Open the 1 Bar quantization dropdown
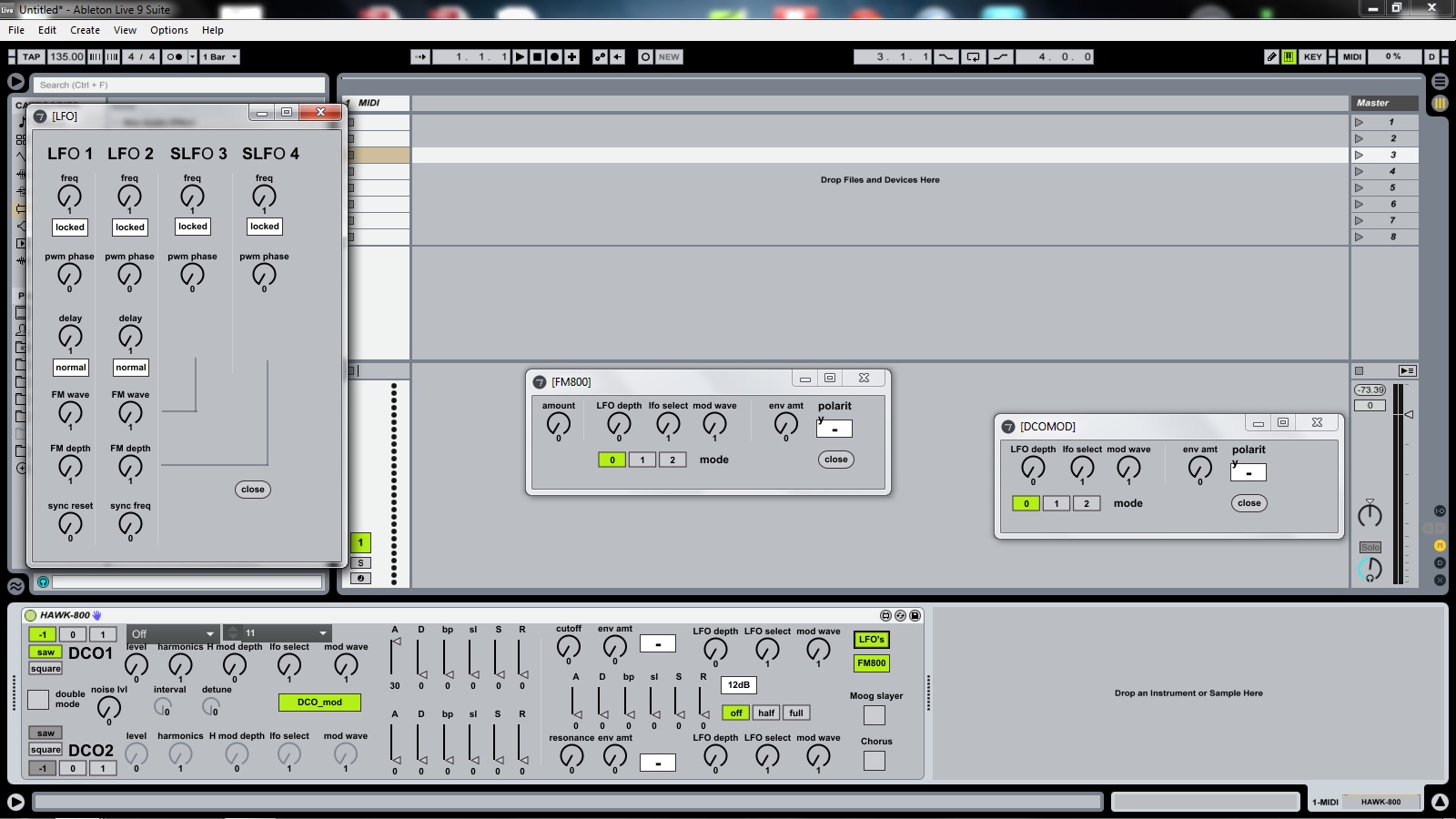 (220, 56)
